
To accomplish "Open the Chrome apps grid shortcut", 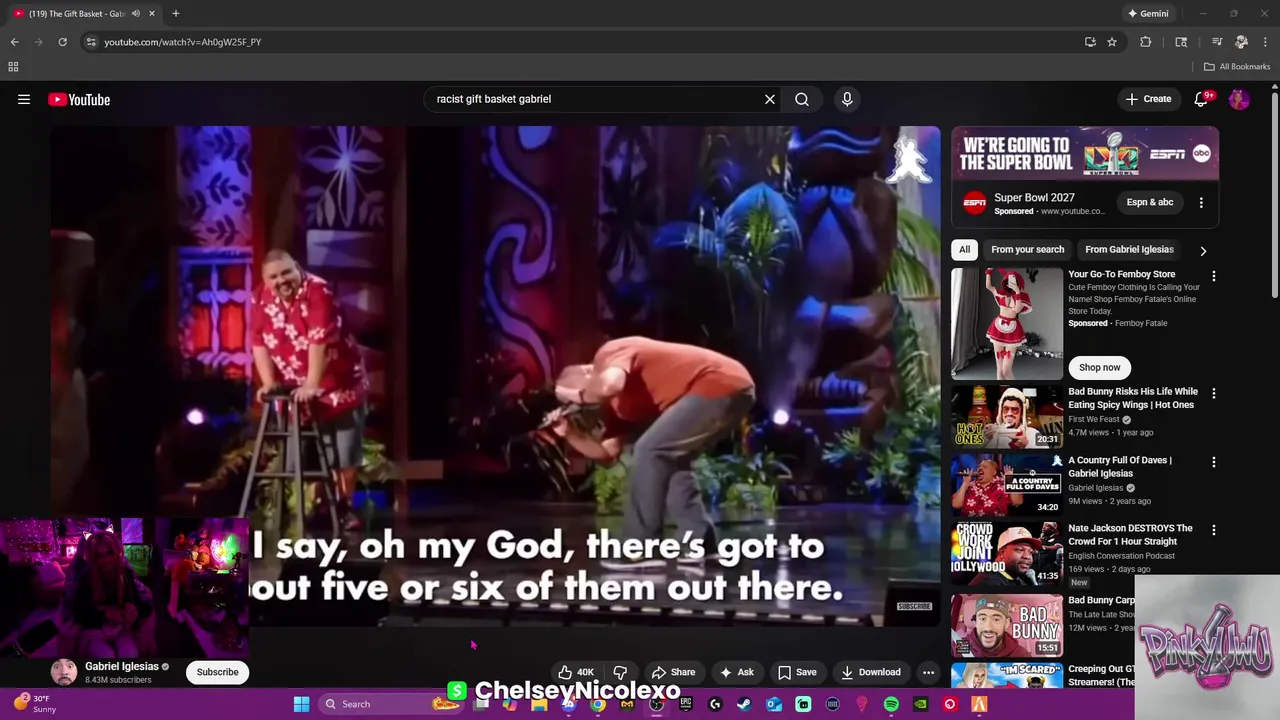I will click(x=13, y=67).
